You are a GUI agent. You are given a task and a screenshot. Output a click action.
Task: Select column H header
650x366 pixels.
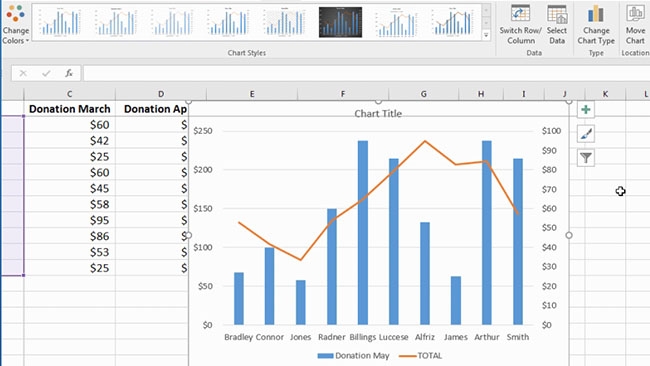coord(481,94)
